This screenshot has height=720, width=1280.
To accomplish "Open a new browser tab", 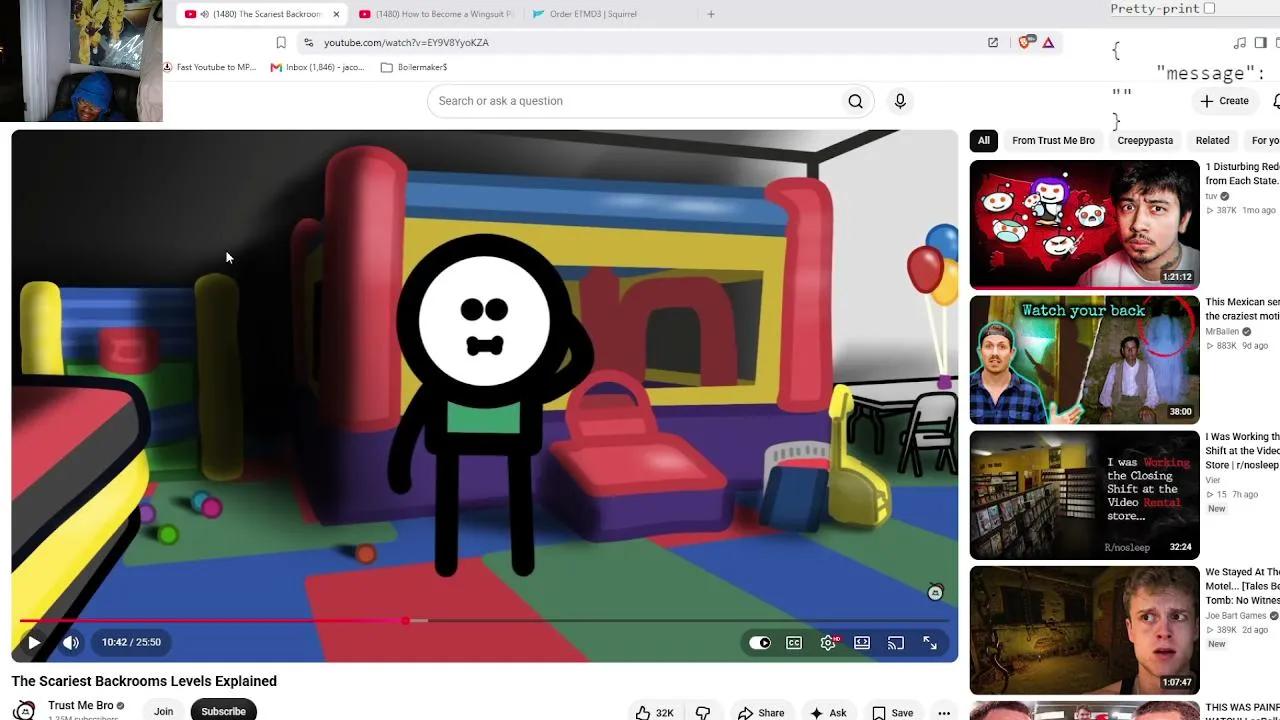I will tap(711, 14).
